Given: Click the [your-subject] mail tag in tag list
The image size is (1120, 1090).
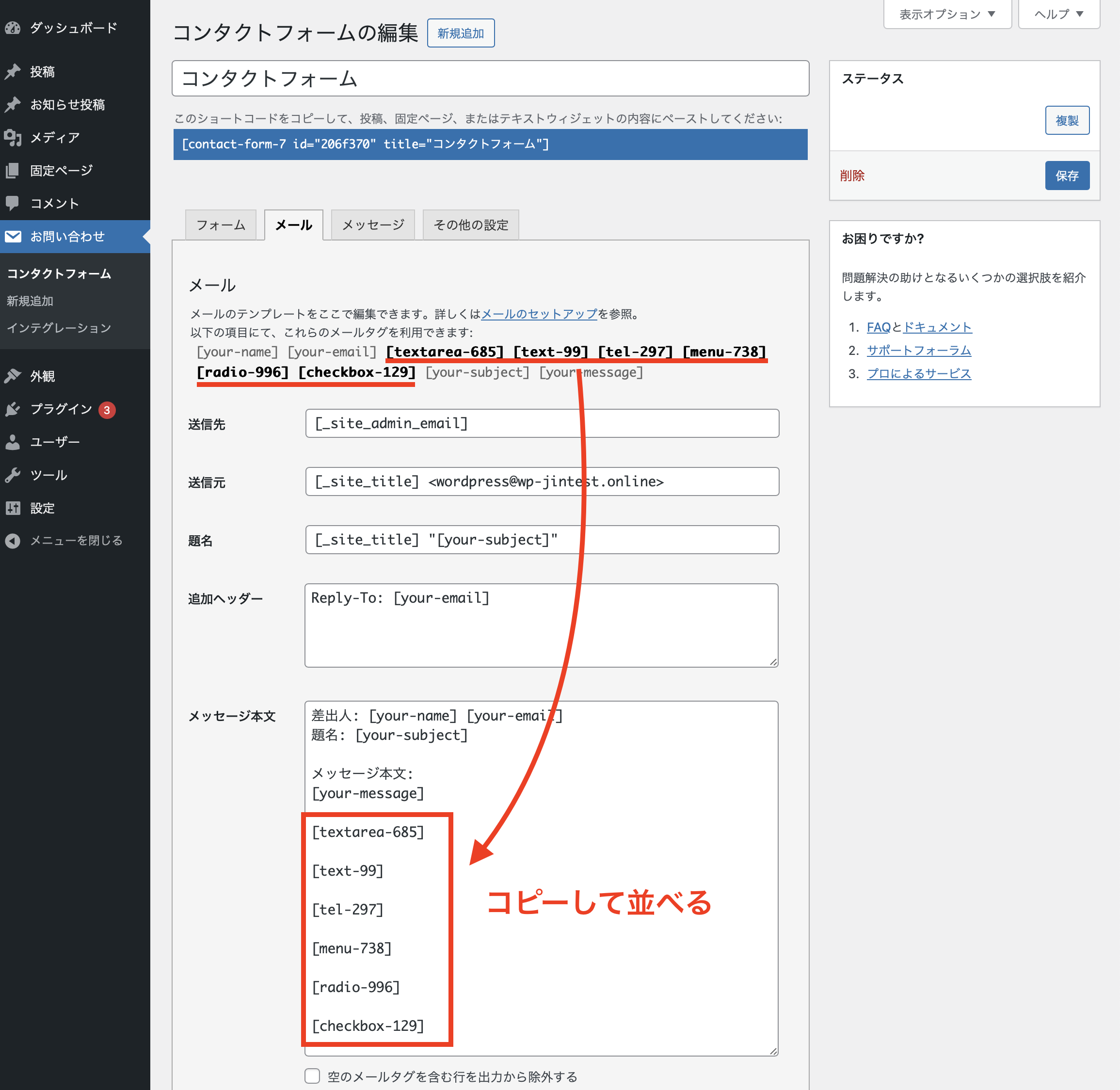Looking at the screenshot, I should [x=477, y=372].
